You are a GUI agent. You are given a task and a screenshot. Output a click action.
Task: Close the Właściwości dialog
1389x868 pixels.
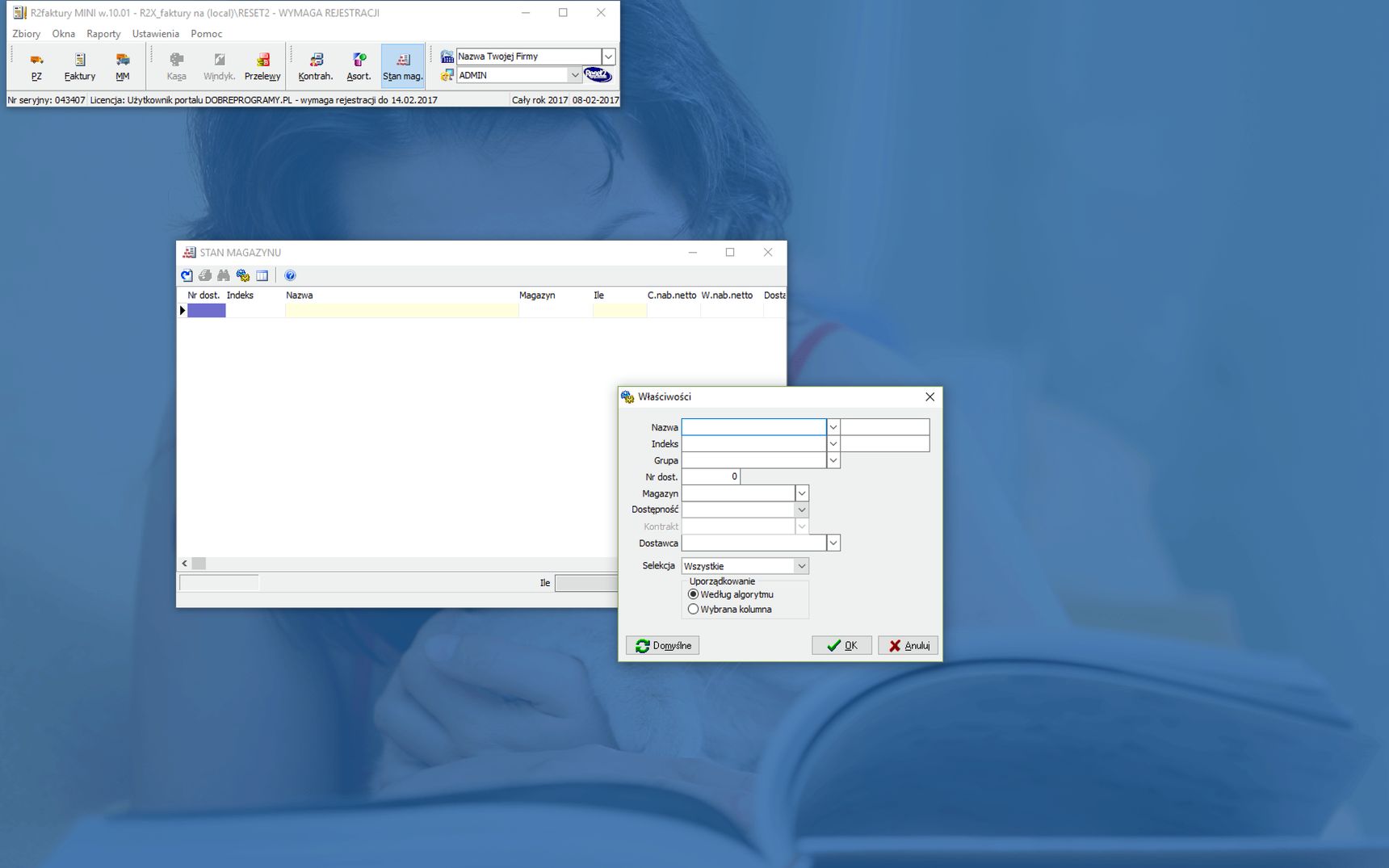(929, 396)
